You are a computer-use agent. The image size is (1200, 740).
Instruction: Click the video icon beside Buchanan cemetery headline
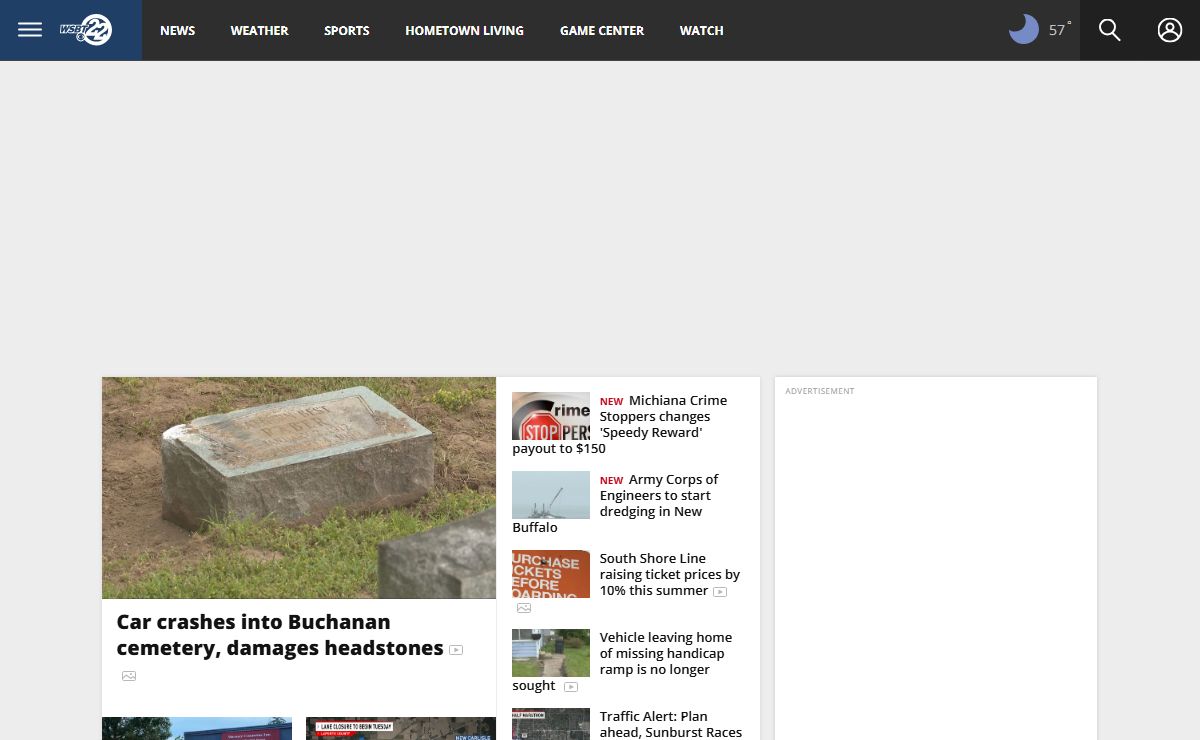click(456, 650)
